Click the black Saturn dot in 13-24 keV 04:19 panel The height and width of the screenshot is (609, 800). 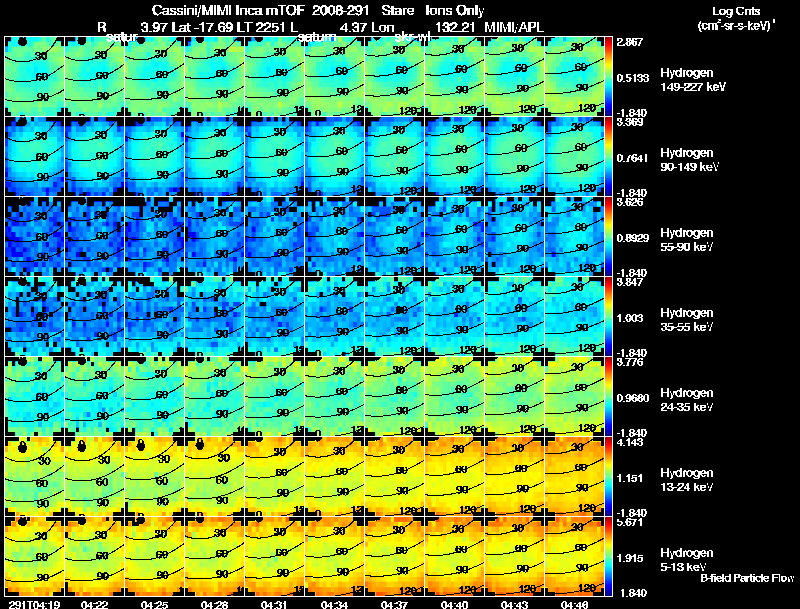(x=22, y=447)
